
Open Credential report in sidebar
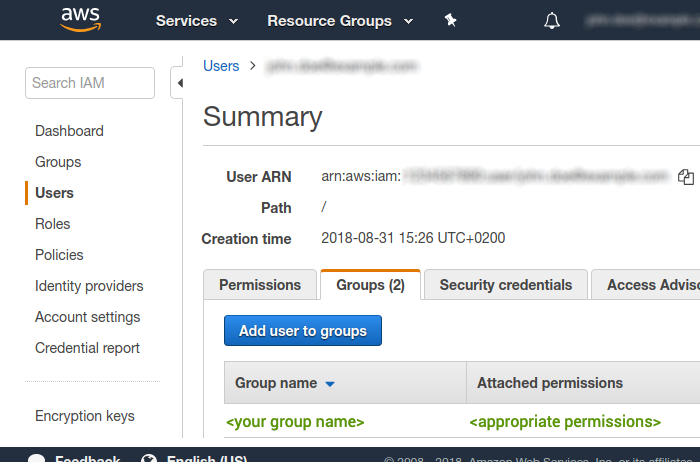coord(87,348)
